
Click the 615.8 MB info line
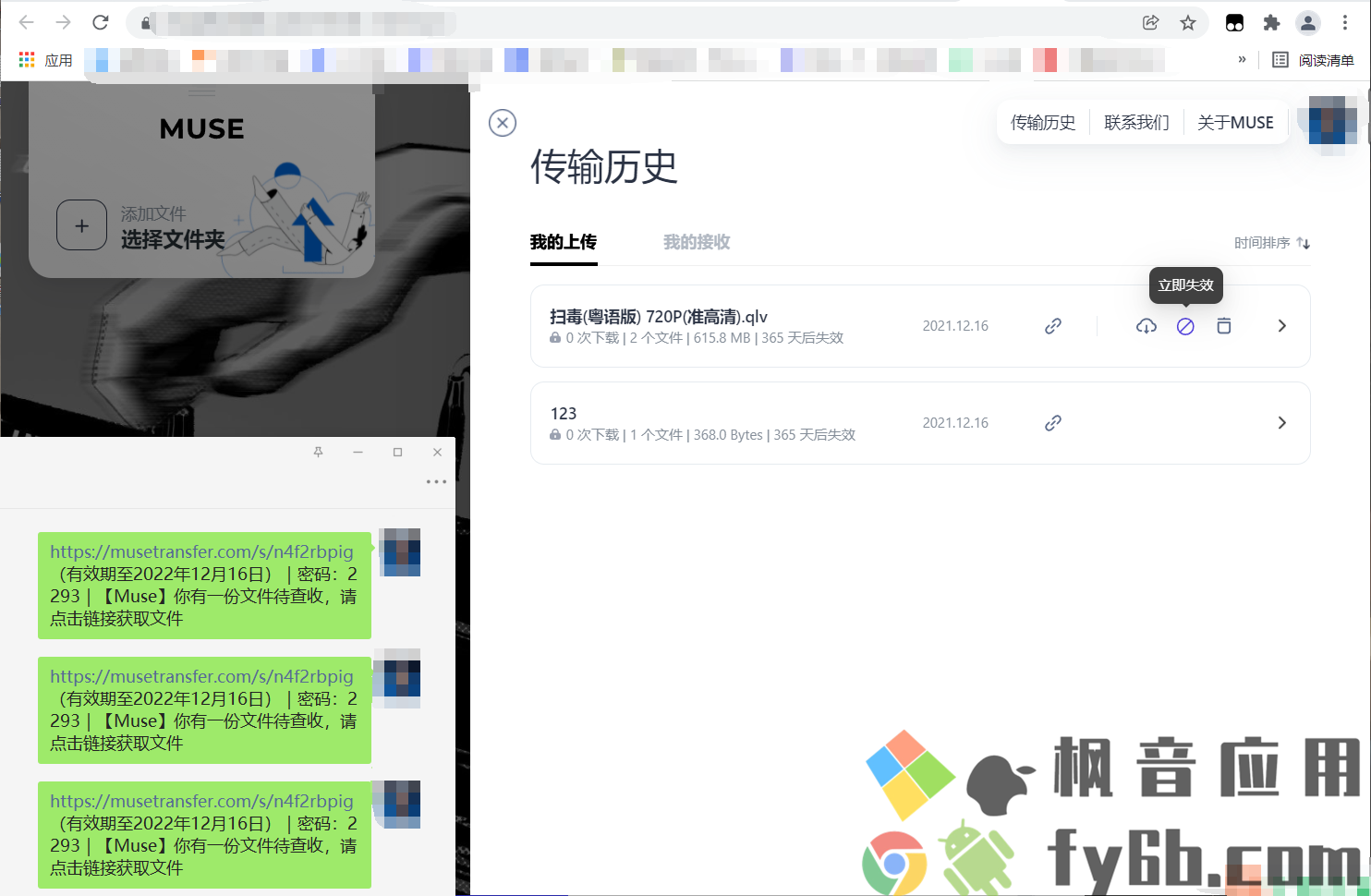tap(697, 338)
